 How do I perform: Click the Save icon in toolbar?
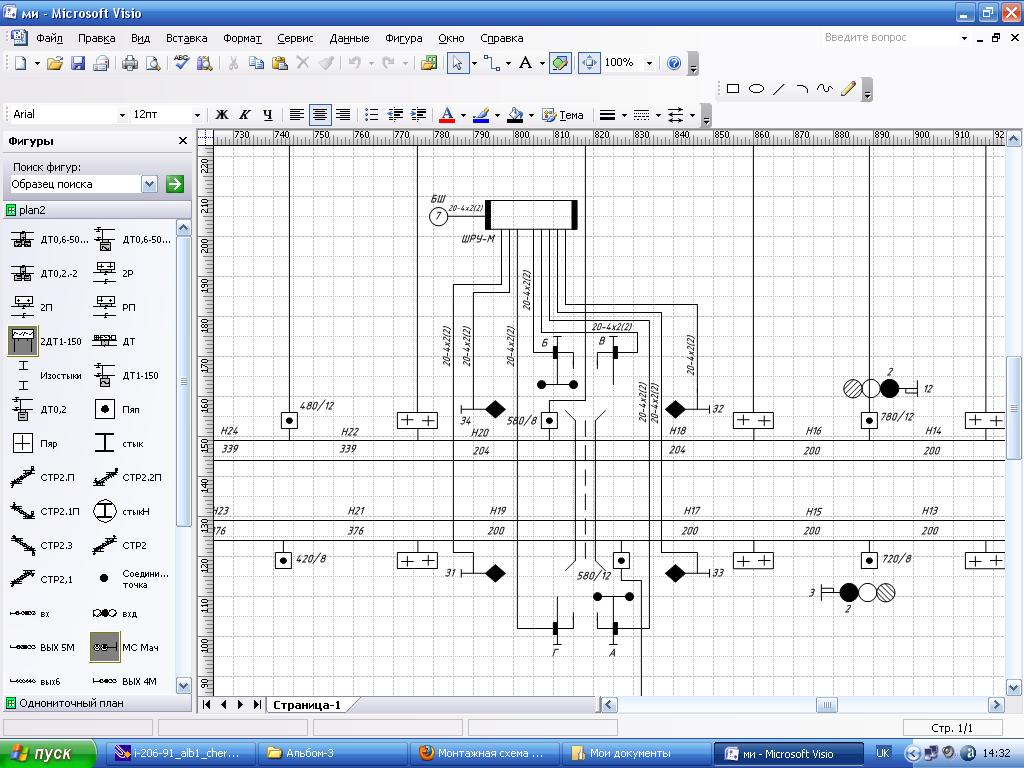pyautogui.click(x=78, y=63)
